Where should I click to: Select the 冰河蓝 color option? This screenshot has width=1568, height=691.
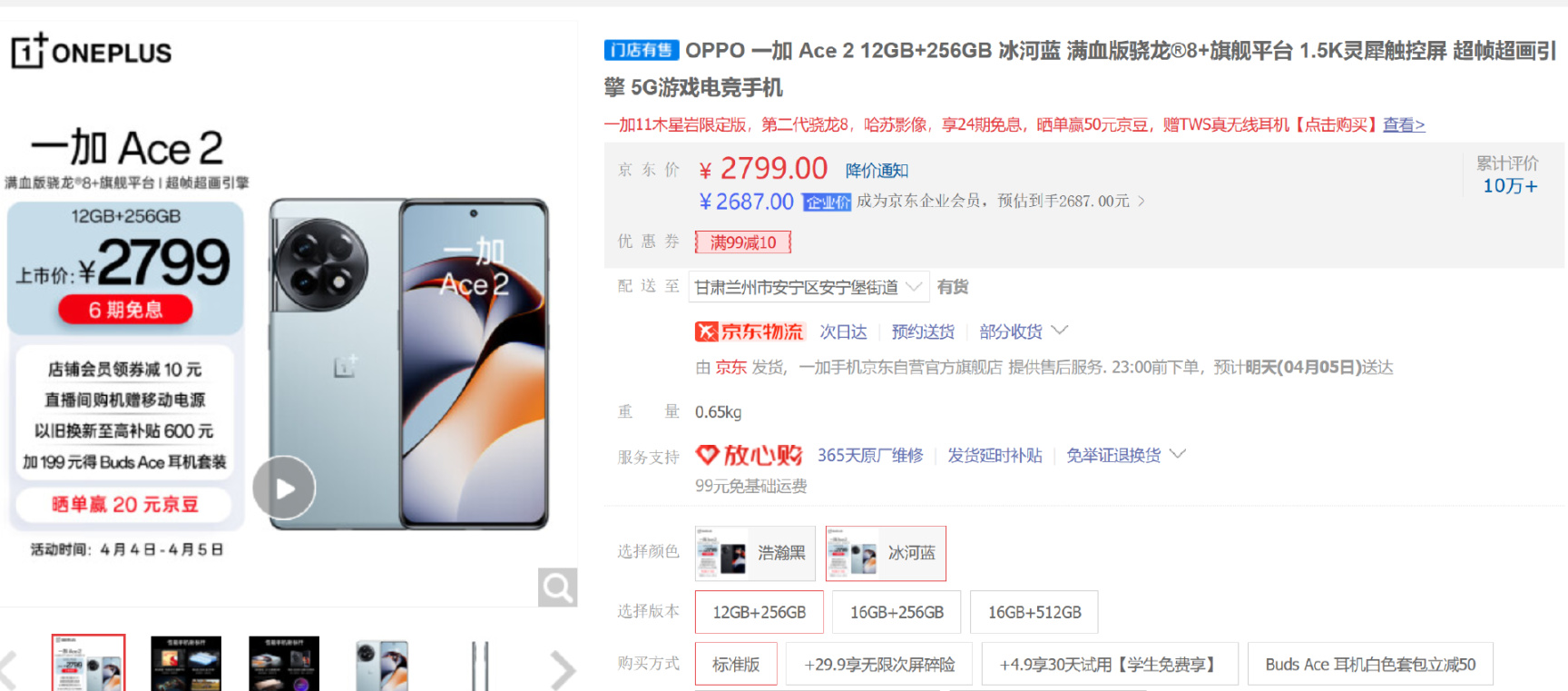click(886, 553)
